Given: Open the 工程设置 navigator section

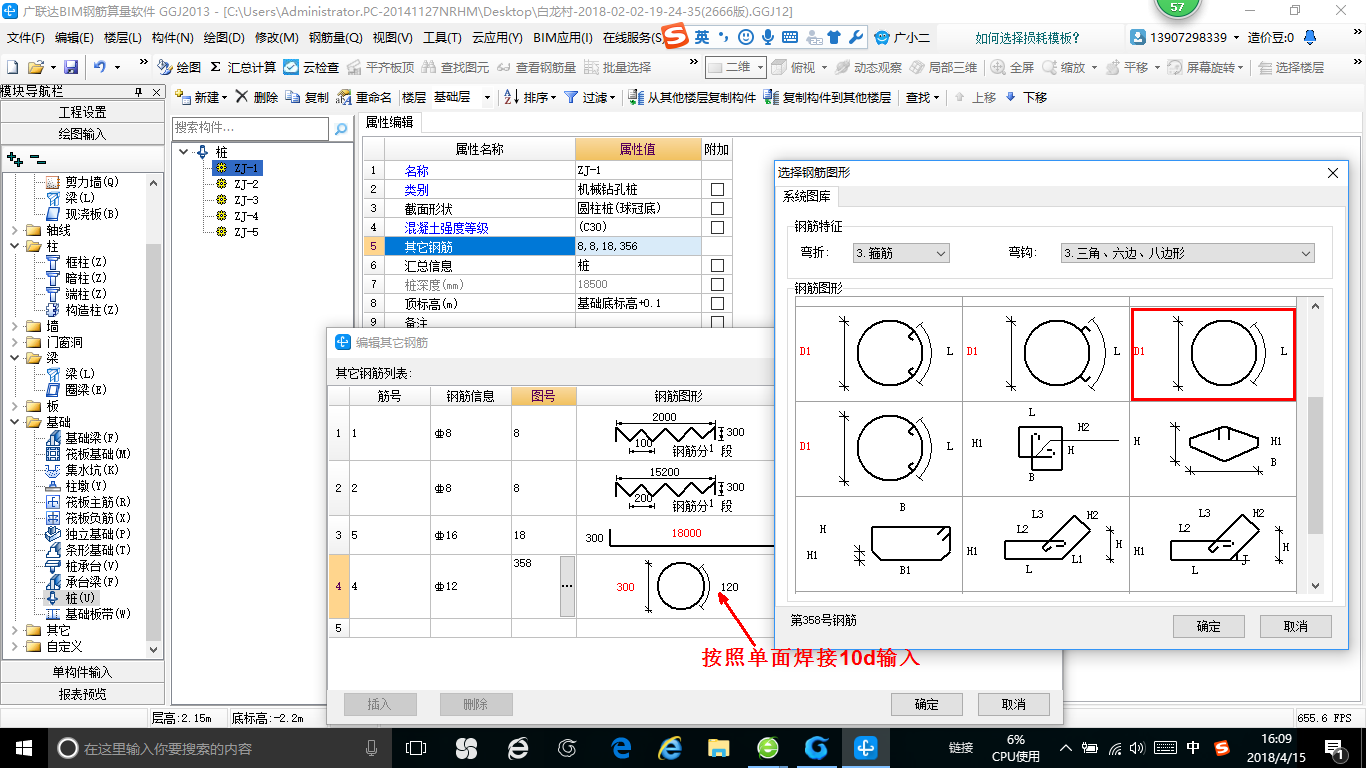Looking at the screenshot, I should coord(82,112).
